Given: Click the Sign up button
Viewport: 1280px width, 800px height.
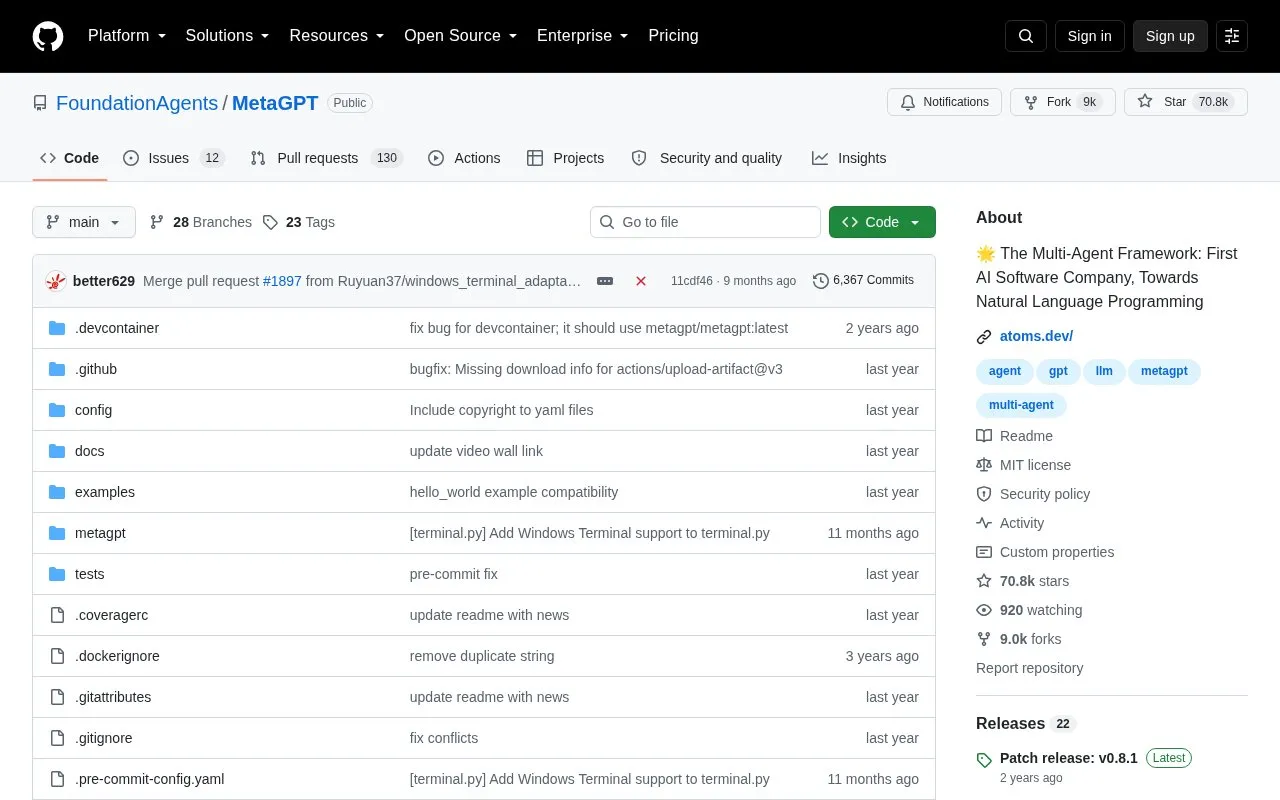Looking at the screenshot, I should point(1170,36).
